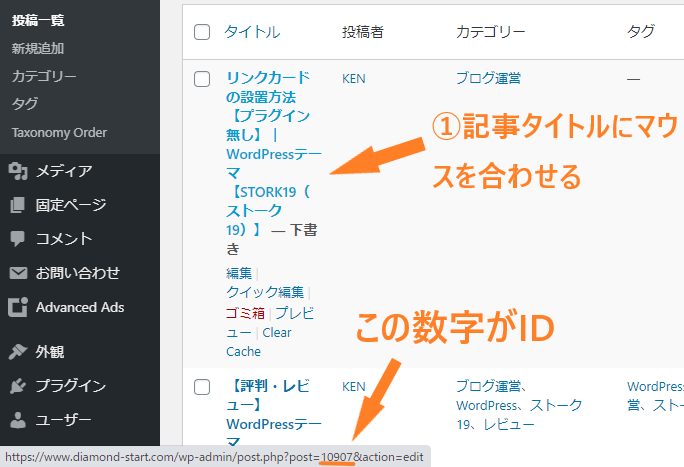
Task: Check the box for リンクカードの設置方法 post
Action: click(202, 79)
